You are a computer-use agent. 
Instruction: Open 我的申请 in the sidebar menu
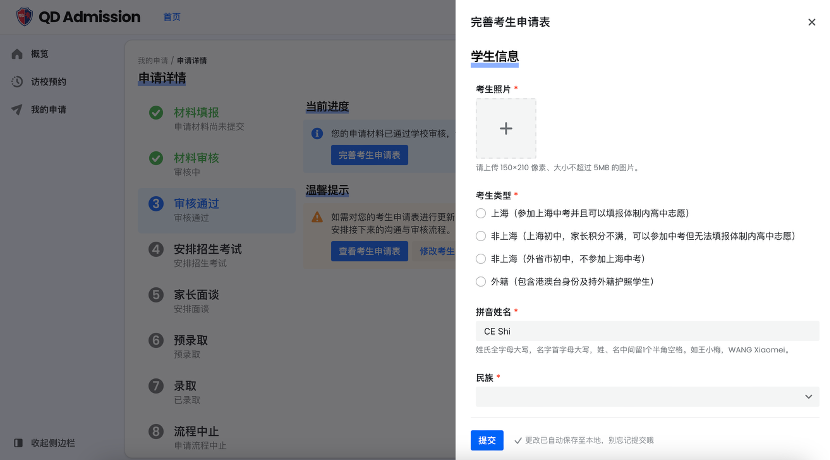pos(48,109)
